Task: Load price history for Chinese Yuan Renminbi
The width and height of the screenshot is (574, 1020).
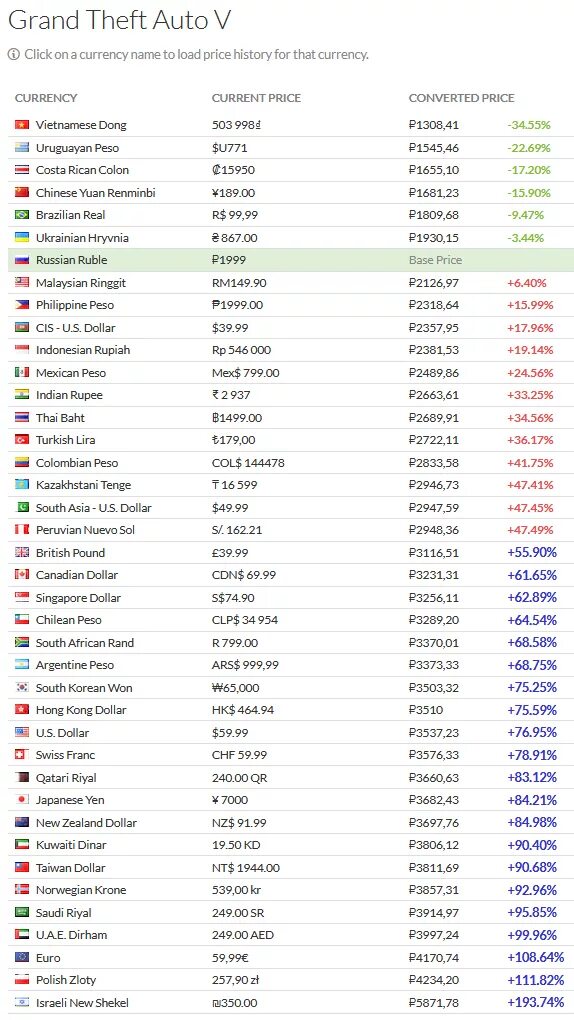Action: coord(96,193)
